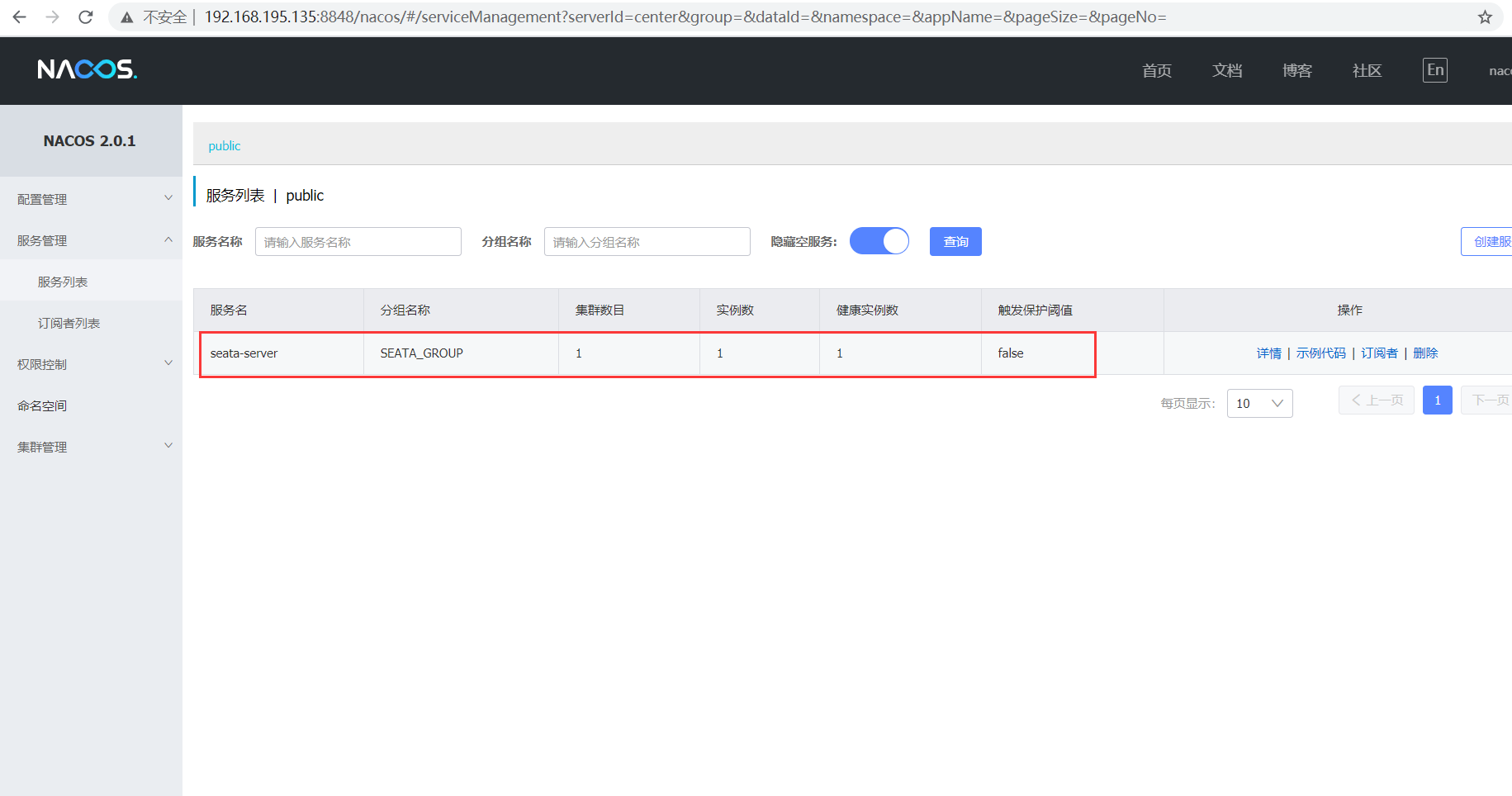The height and width of the screenshot is (796, 1512).
Task: Click the 上一页 previous page button
Action: (1377, 400)
